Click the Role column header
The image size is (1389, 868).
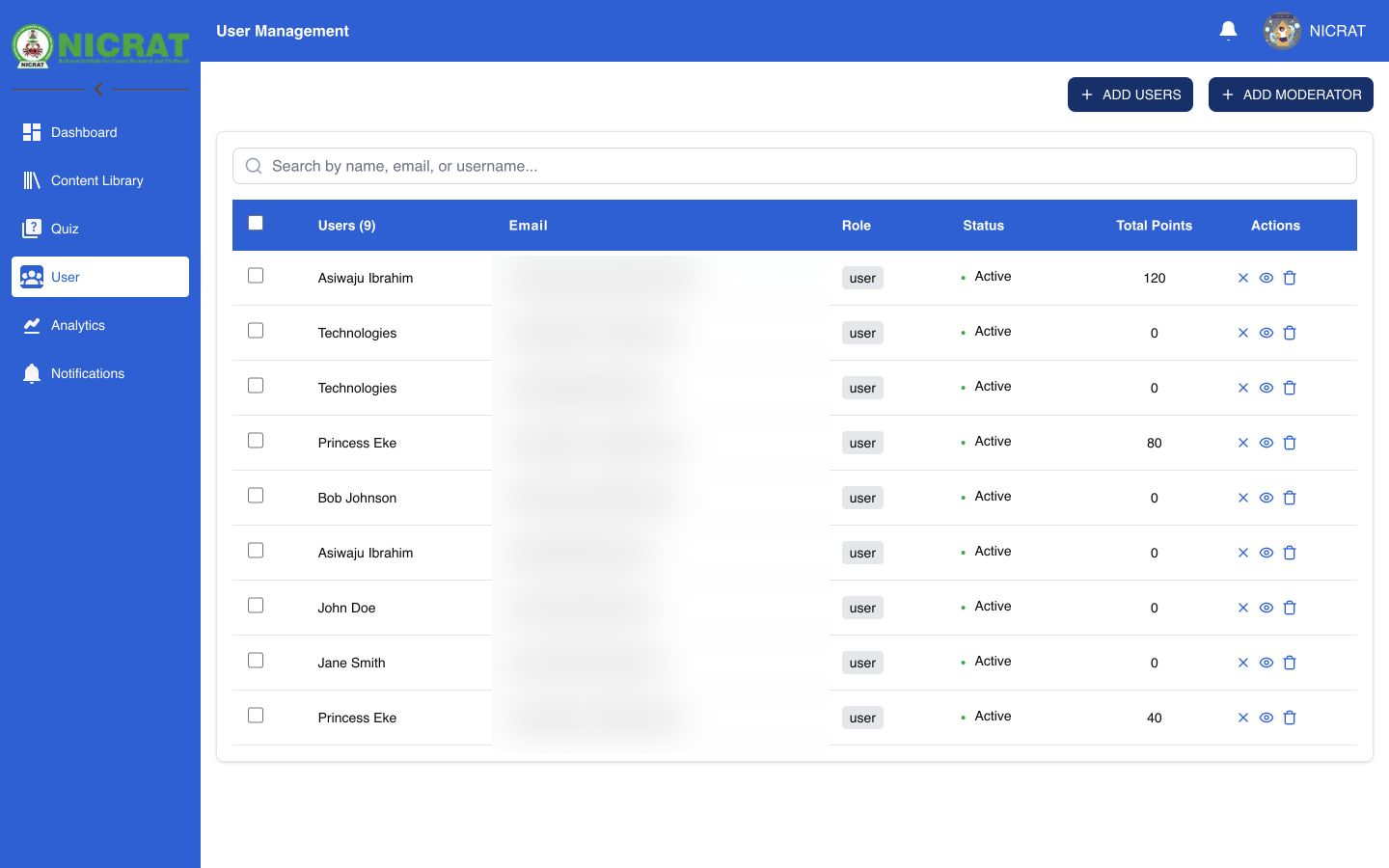point(857,226)
